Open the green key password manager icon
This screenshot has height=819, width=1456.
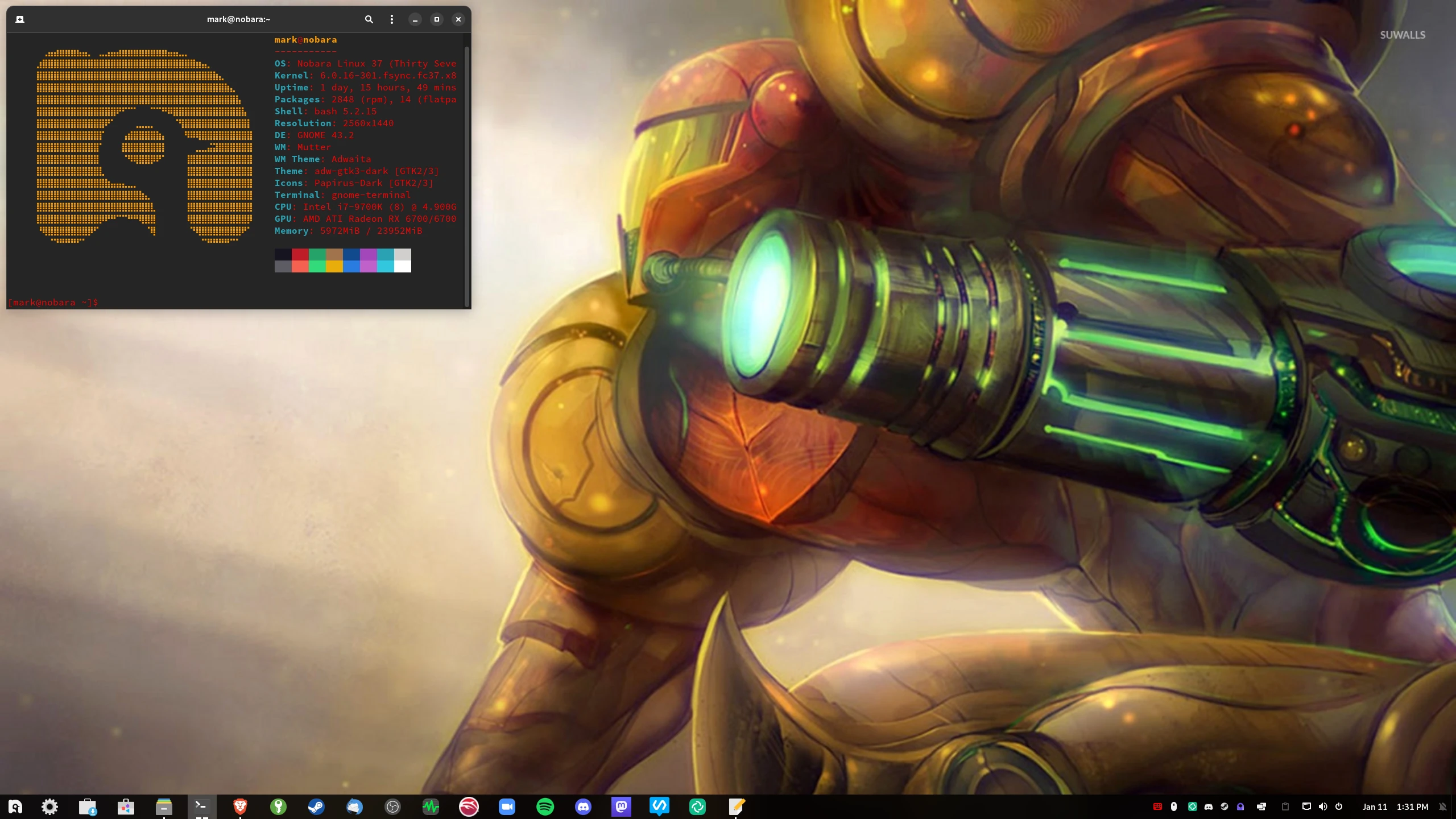[278, 806]
